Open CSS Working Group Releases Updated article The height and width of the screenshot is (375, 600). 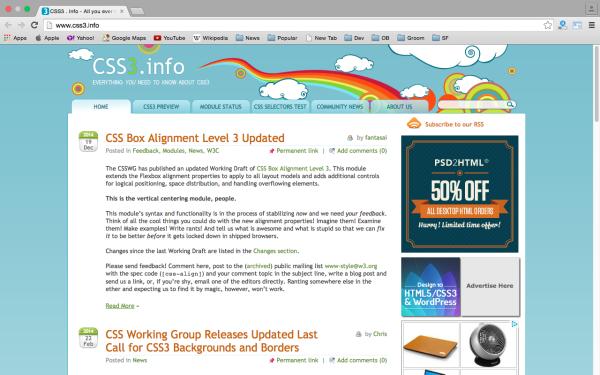(211, 341)
